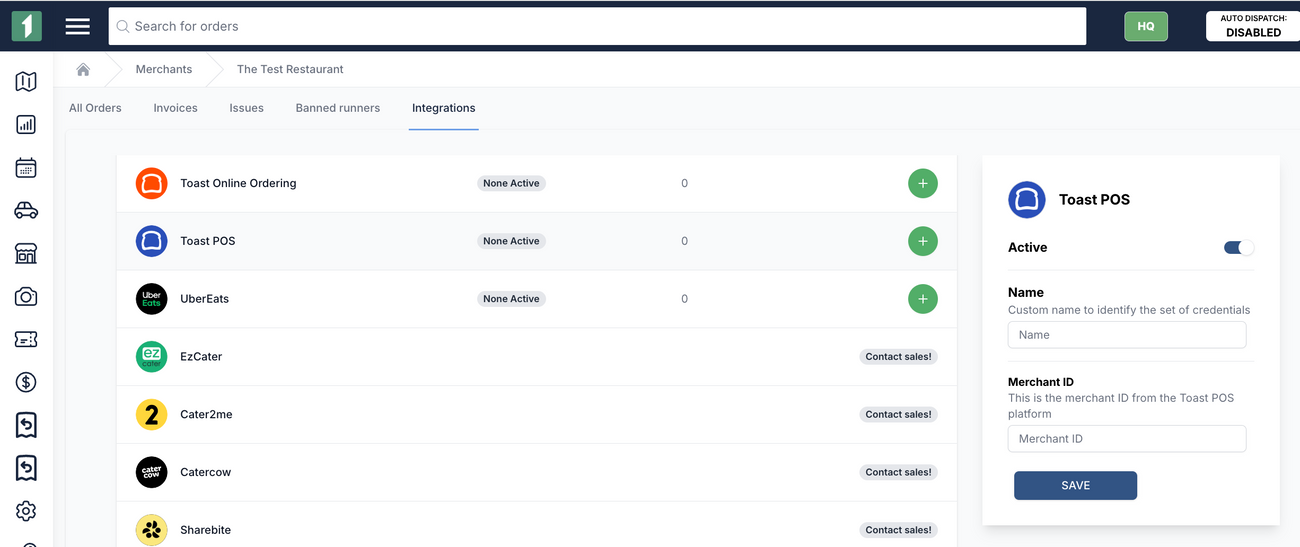
Task: Switch to the Banned runners tab
Action: [338, 108]
